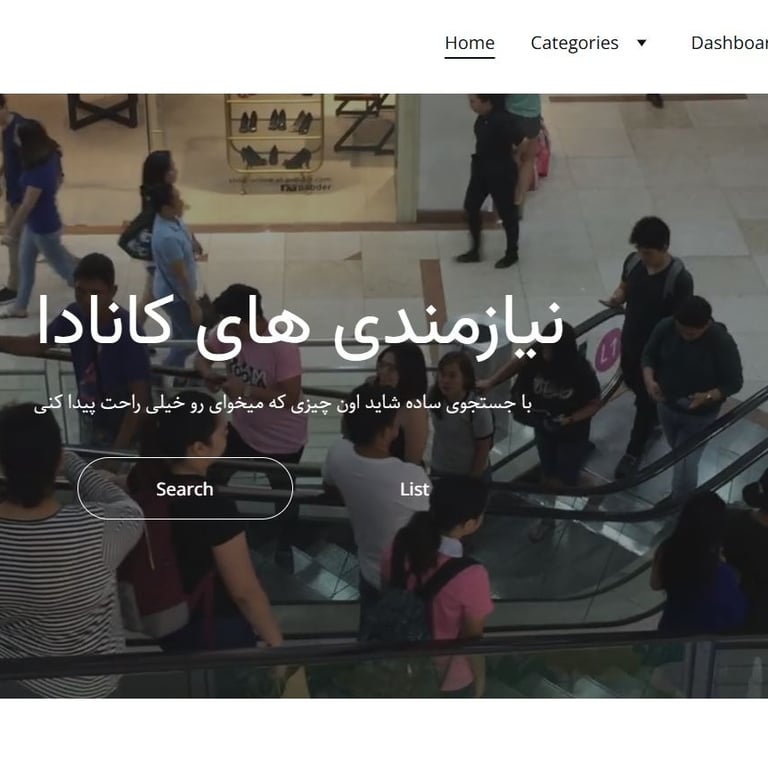Click the Persian subtitle under the heading
Viewport: 768px width, 761px height.
click(x=283, y=404)
